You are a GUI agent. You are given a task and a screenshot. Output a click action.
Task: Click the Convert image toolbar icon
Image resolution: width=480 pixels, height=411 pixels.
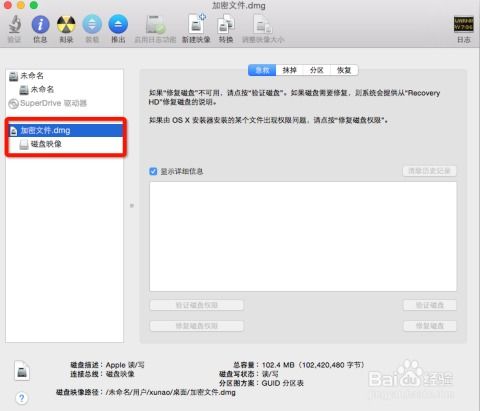(x=226, y=25)
